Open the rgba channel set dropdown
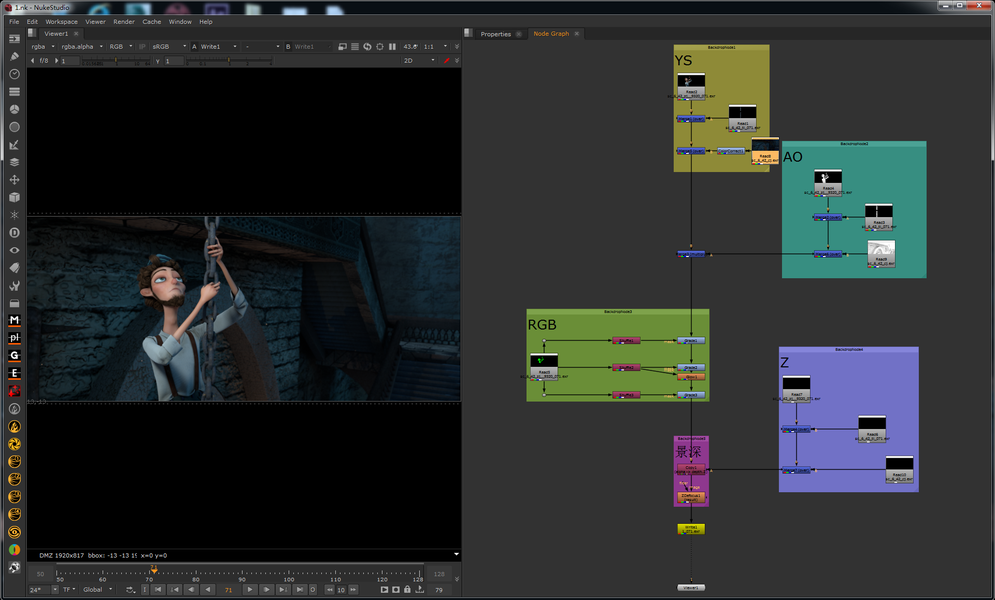995x600 pixels. (x=43, y=46)
